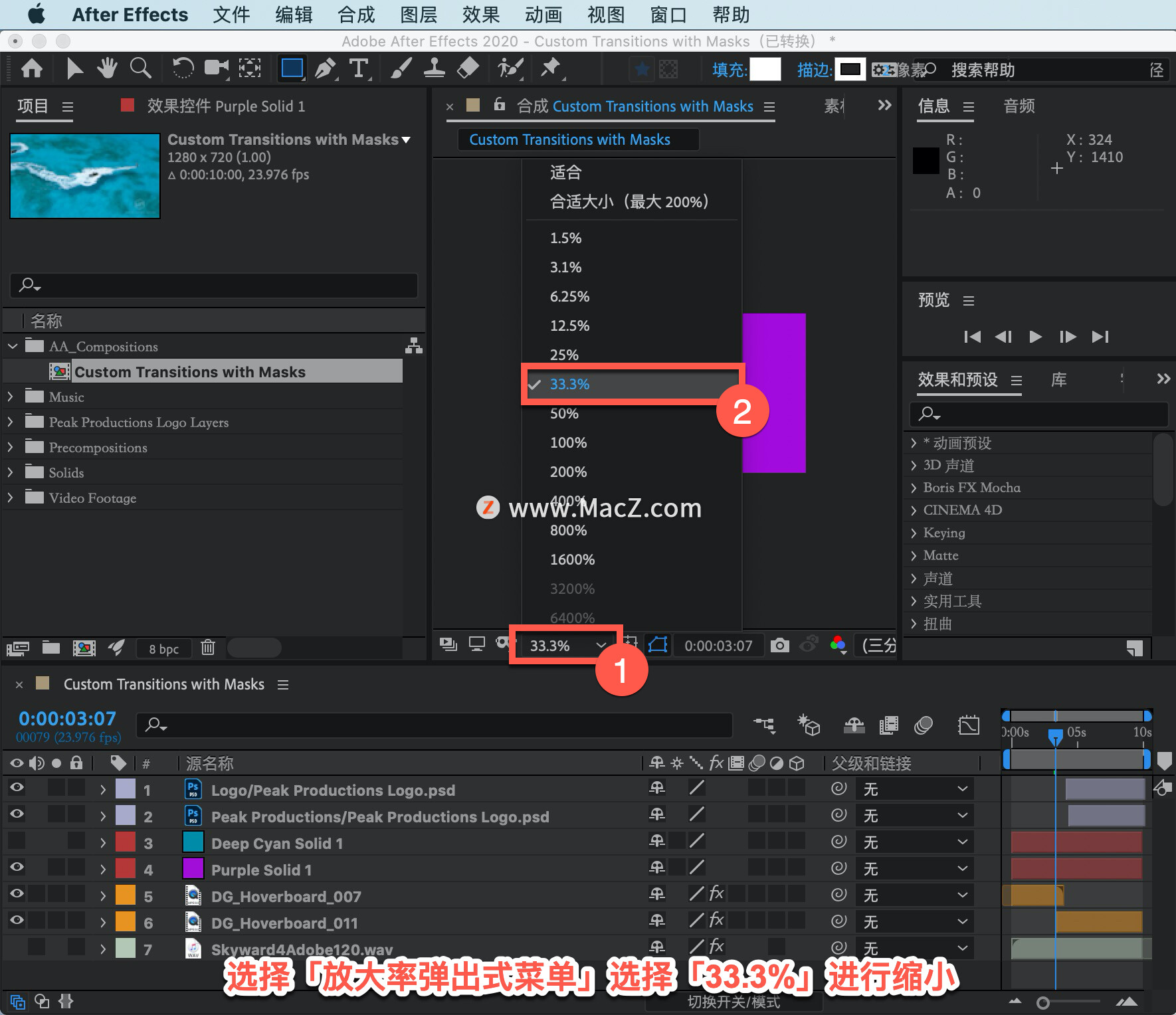Image resolution: width=1176 pixels, height=1015 pixels.
Task: Select the Puppet Pin tool
Action: point(551,68)
